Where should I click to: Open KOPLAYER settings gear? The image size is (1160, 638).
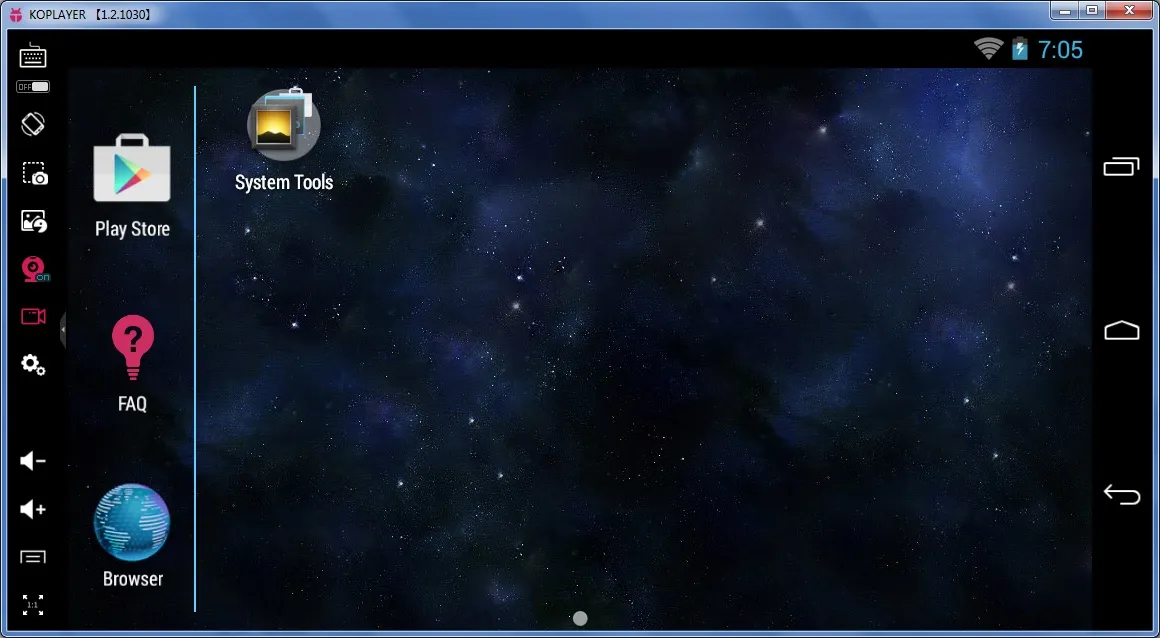33,365
